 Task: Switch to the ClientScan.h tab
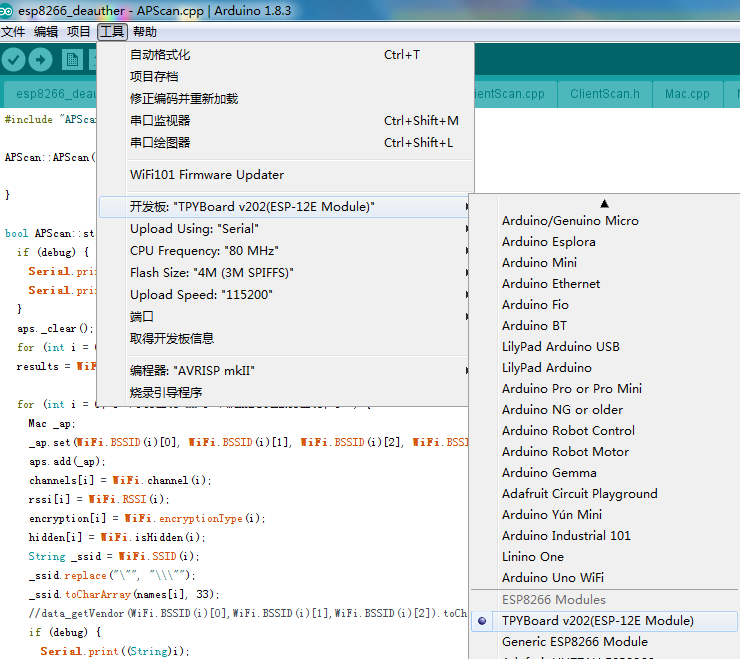604,94
